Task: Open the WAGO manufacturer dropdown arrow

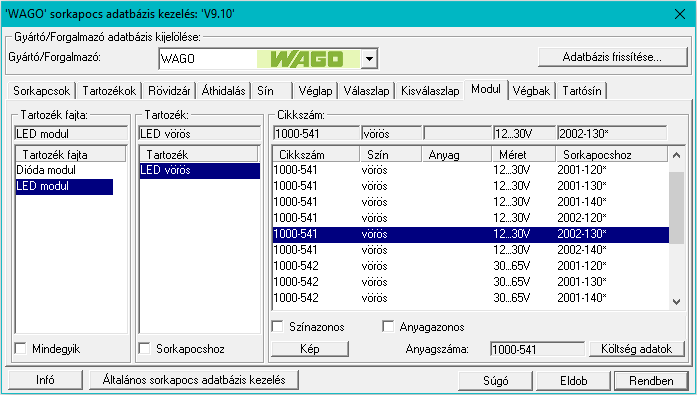Action: coord(369,59)
